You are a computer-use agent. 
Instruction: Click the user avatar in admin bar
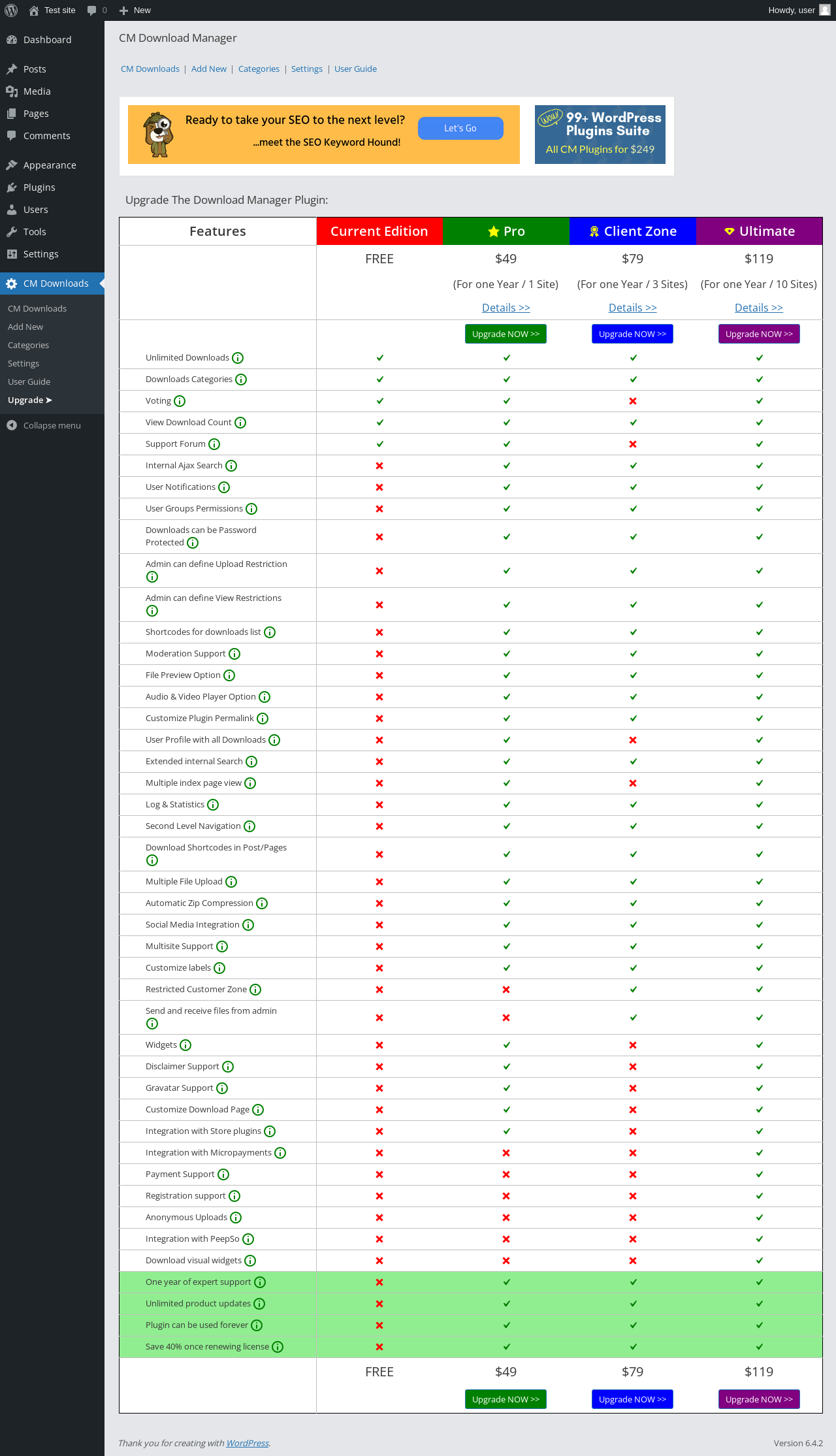tap(825, 10)
